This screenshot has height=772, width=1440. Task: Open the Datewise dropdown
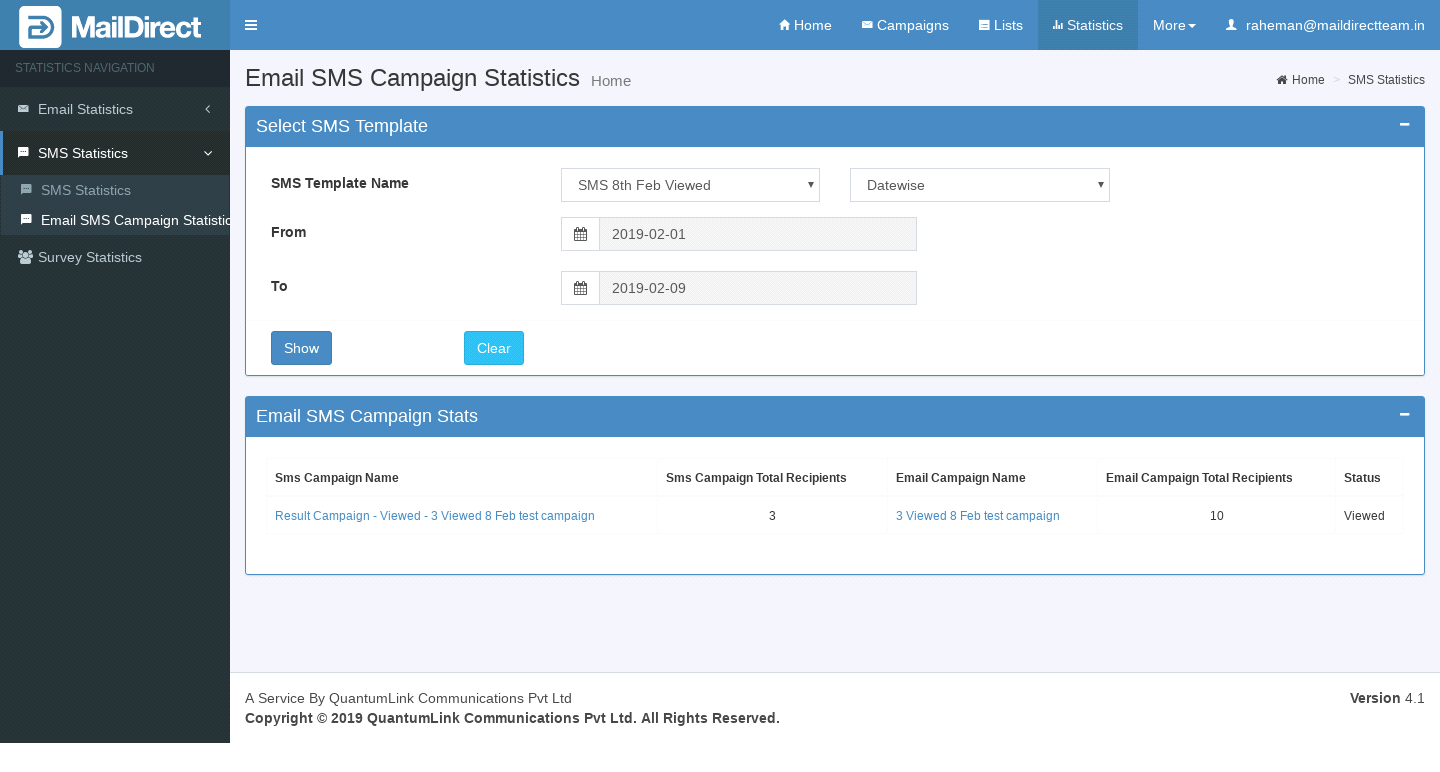coord(979,185)
